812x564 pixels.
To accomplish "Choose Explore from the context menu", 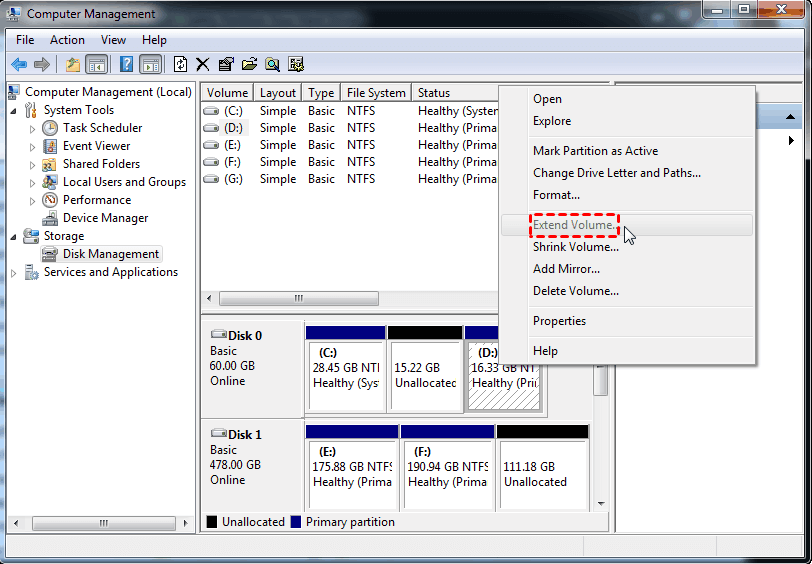I will 627,121.
